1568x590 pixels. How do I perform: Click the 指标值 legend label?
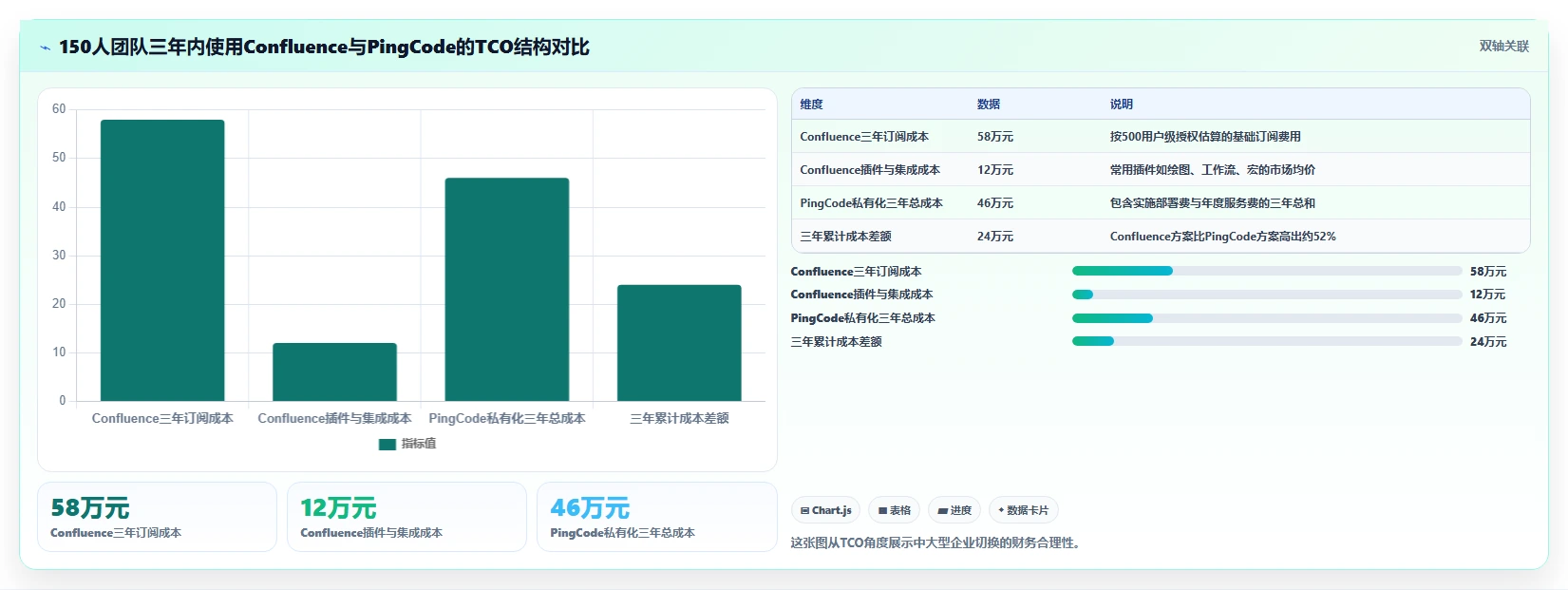(418, 444)
